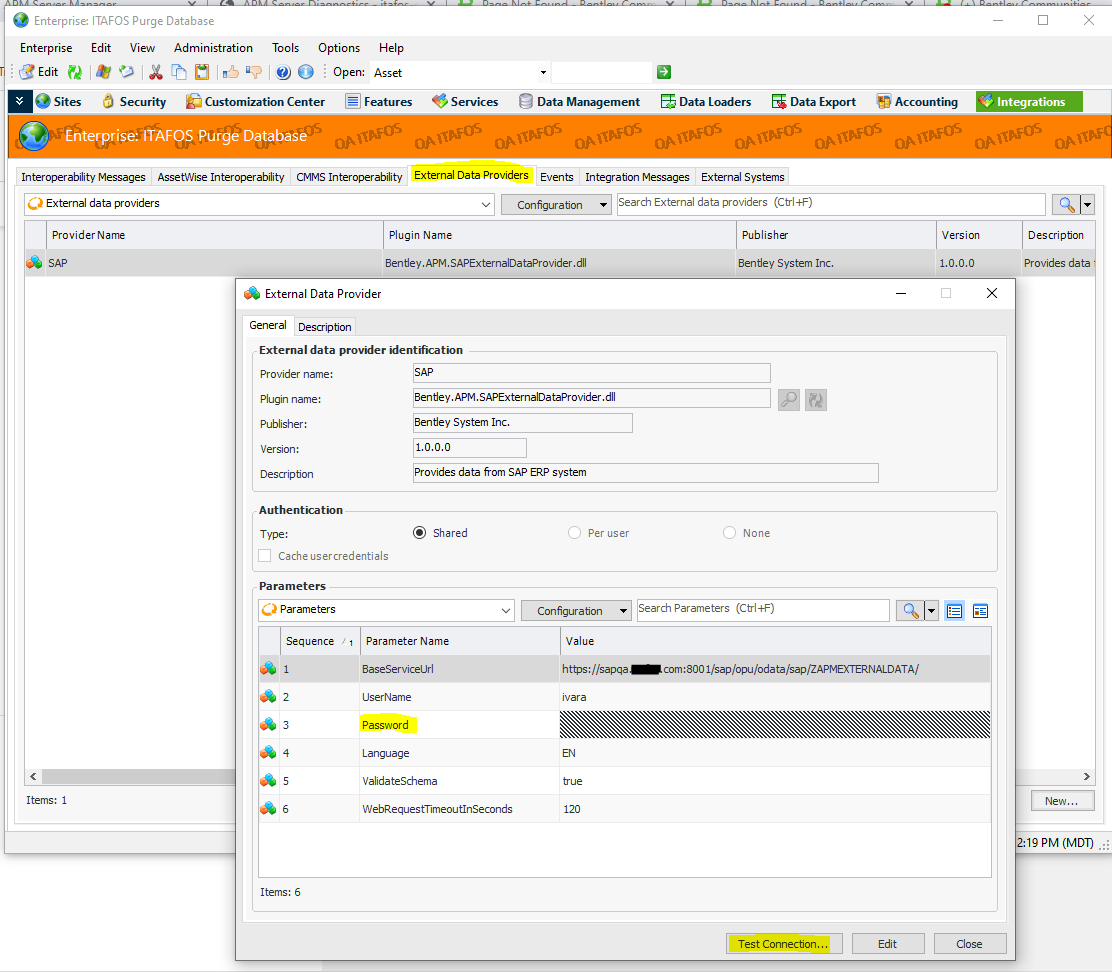This screenshot has height=972, width=1112.
Task: Switch to CMMS Interoperability tab
Action: 349,177
